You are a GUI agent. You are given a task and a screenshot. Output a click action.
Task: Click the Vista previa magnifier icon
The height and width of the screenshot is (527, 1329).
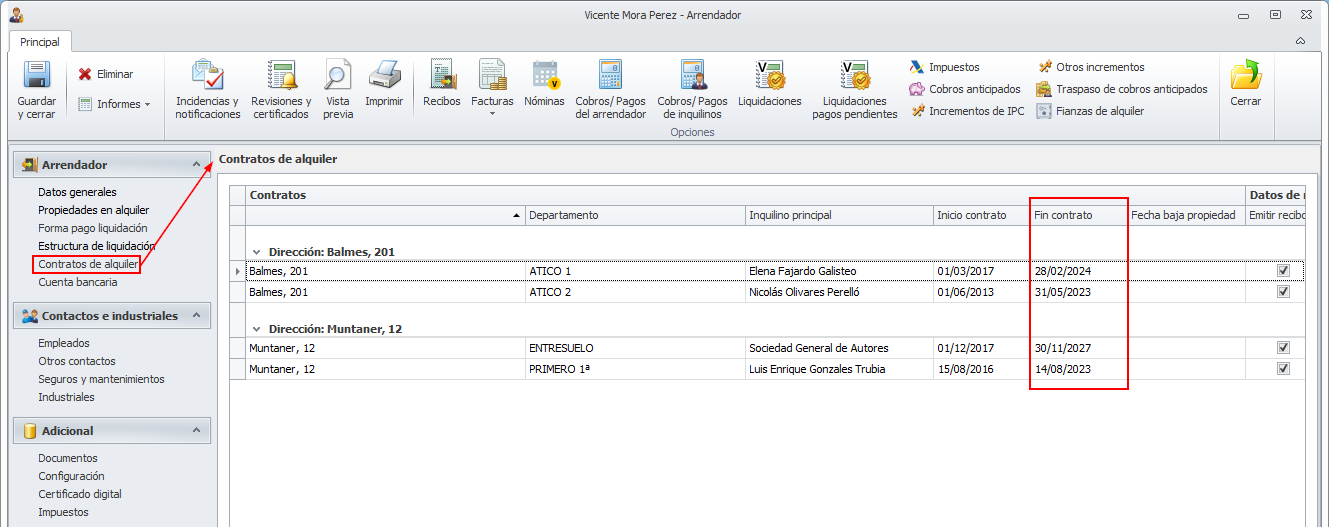(338, 77)
